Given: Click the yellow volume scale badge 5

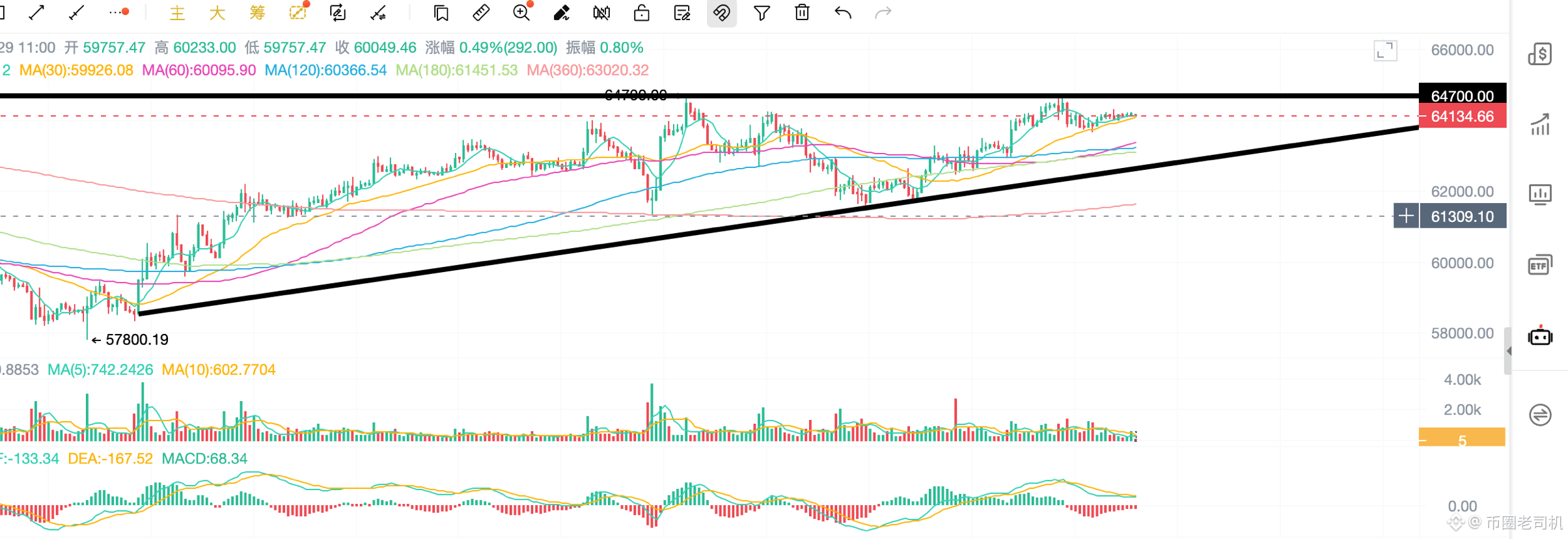Looking at the screenshot, I should tap(1462, 437).
